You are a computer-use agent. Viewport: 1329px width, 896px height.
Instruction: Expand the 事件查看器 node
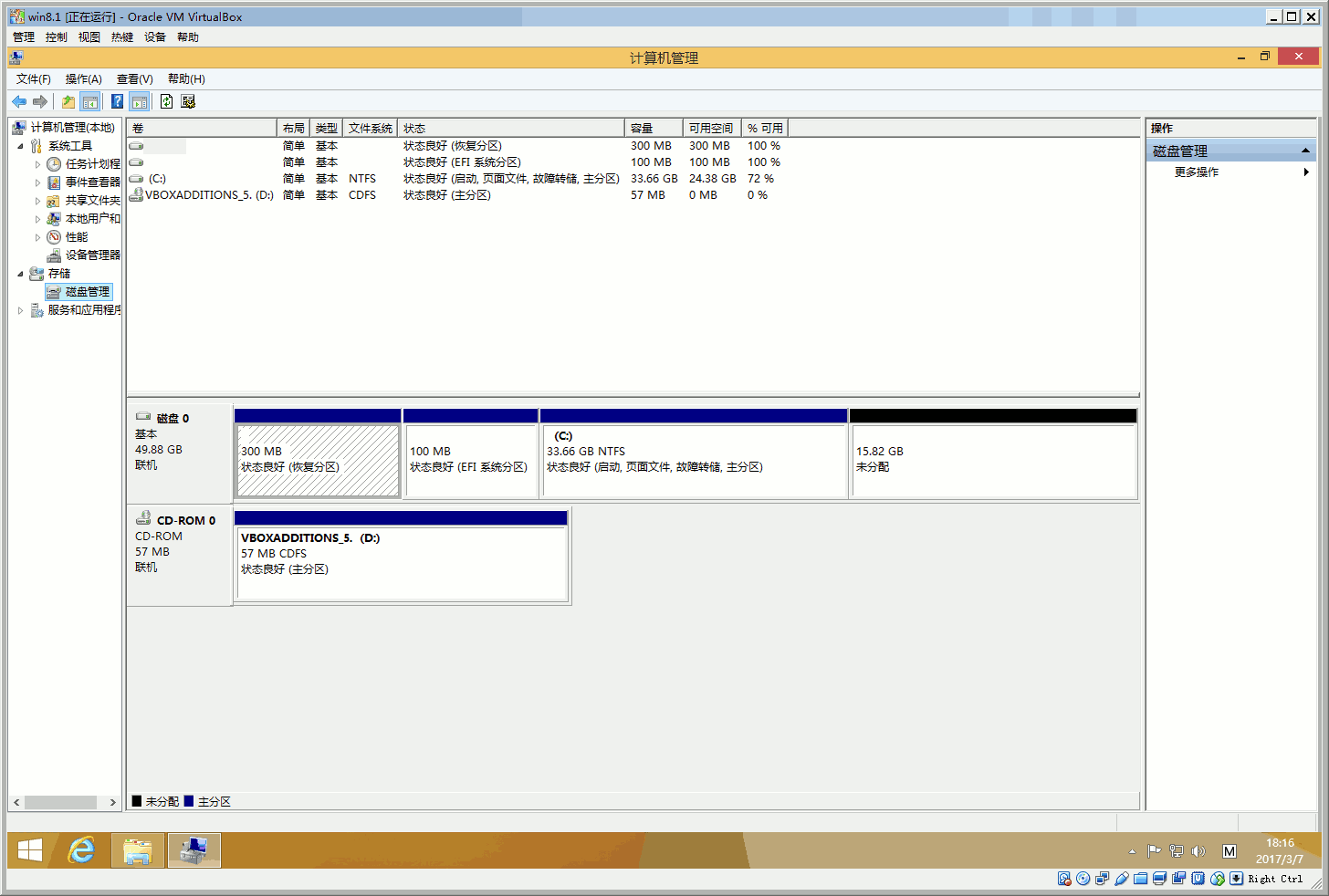pos(37,182)
